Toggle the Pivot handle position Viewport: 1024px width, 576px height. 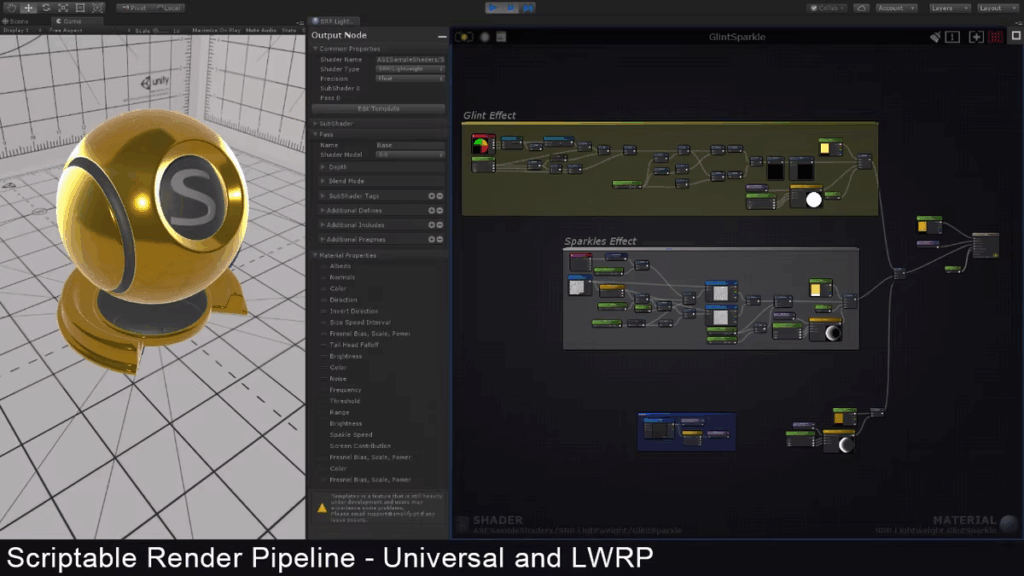(x=134, y=8)
